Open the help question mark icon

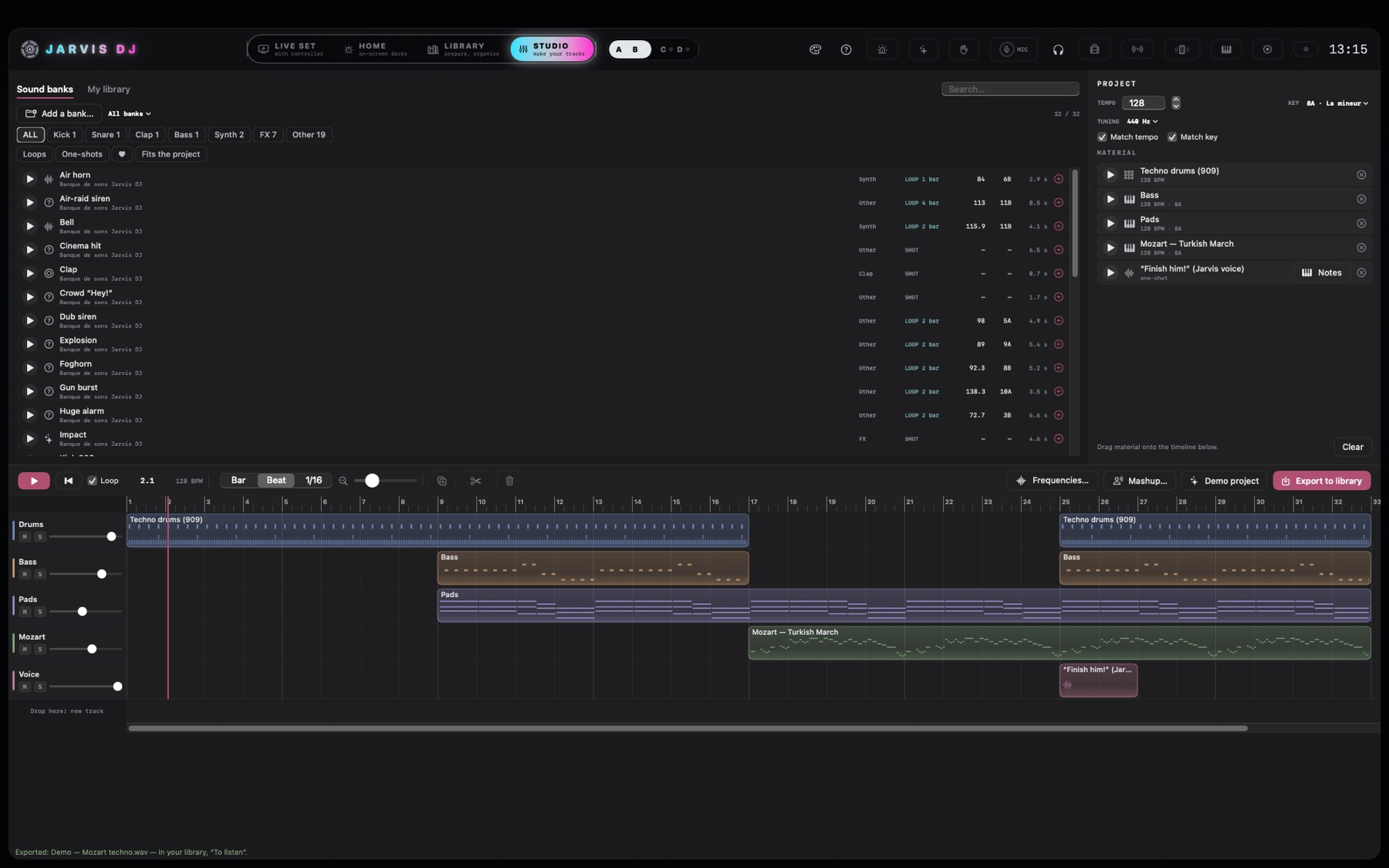[x=846, y=49]
